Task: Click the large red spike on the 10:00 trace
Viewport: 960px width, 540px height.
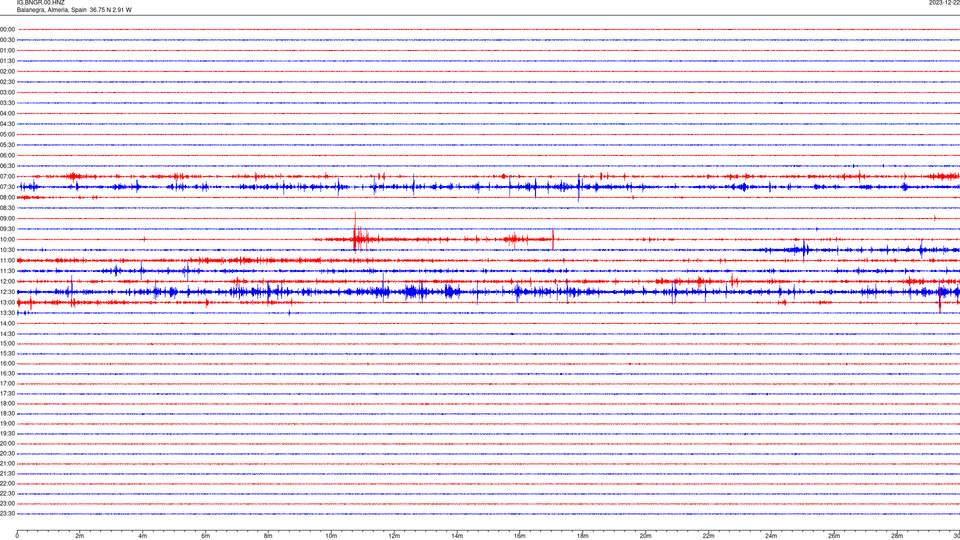Action: 355,231
